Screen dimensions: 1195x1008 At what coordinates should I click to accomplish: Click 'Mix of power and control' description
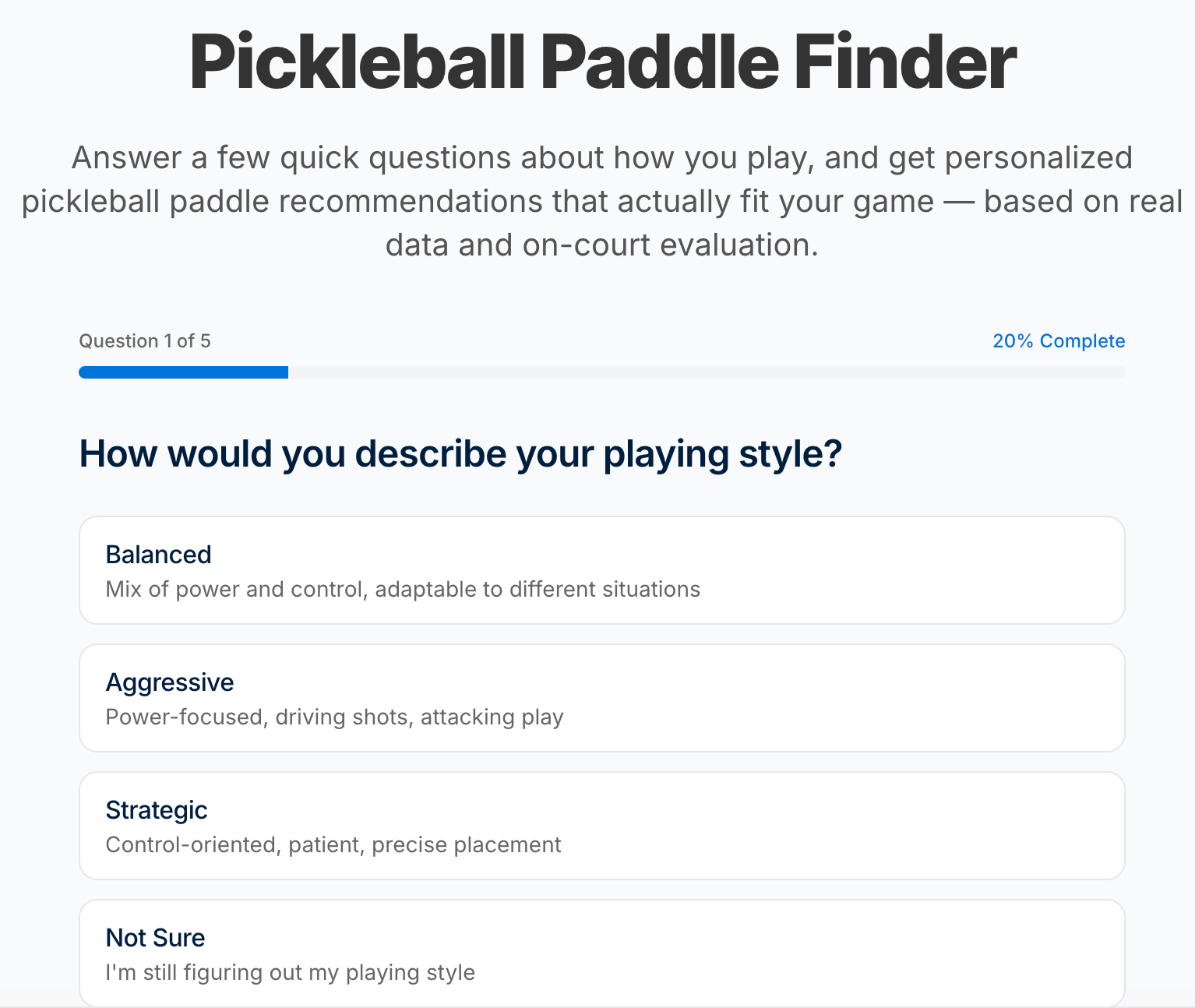[403, 589]
